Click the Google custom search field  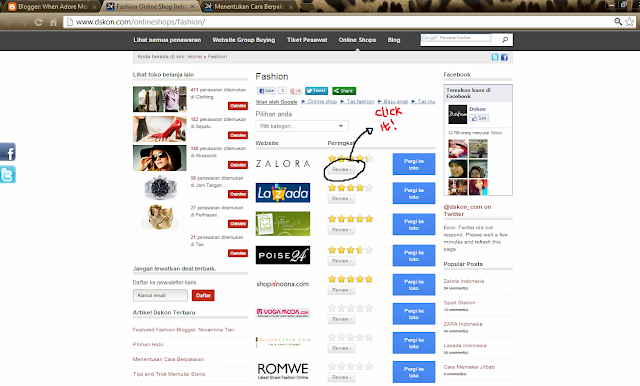click(456, 38)
